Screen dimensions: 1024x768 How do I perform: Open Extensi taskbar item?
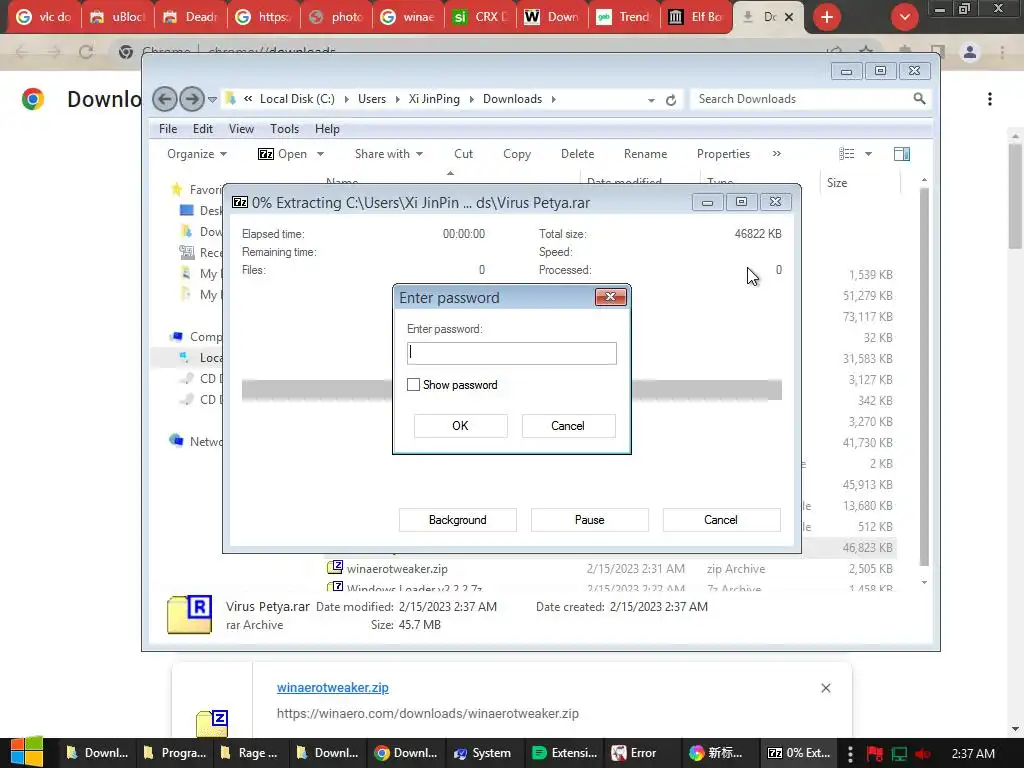coord(565,753)
